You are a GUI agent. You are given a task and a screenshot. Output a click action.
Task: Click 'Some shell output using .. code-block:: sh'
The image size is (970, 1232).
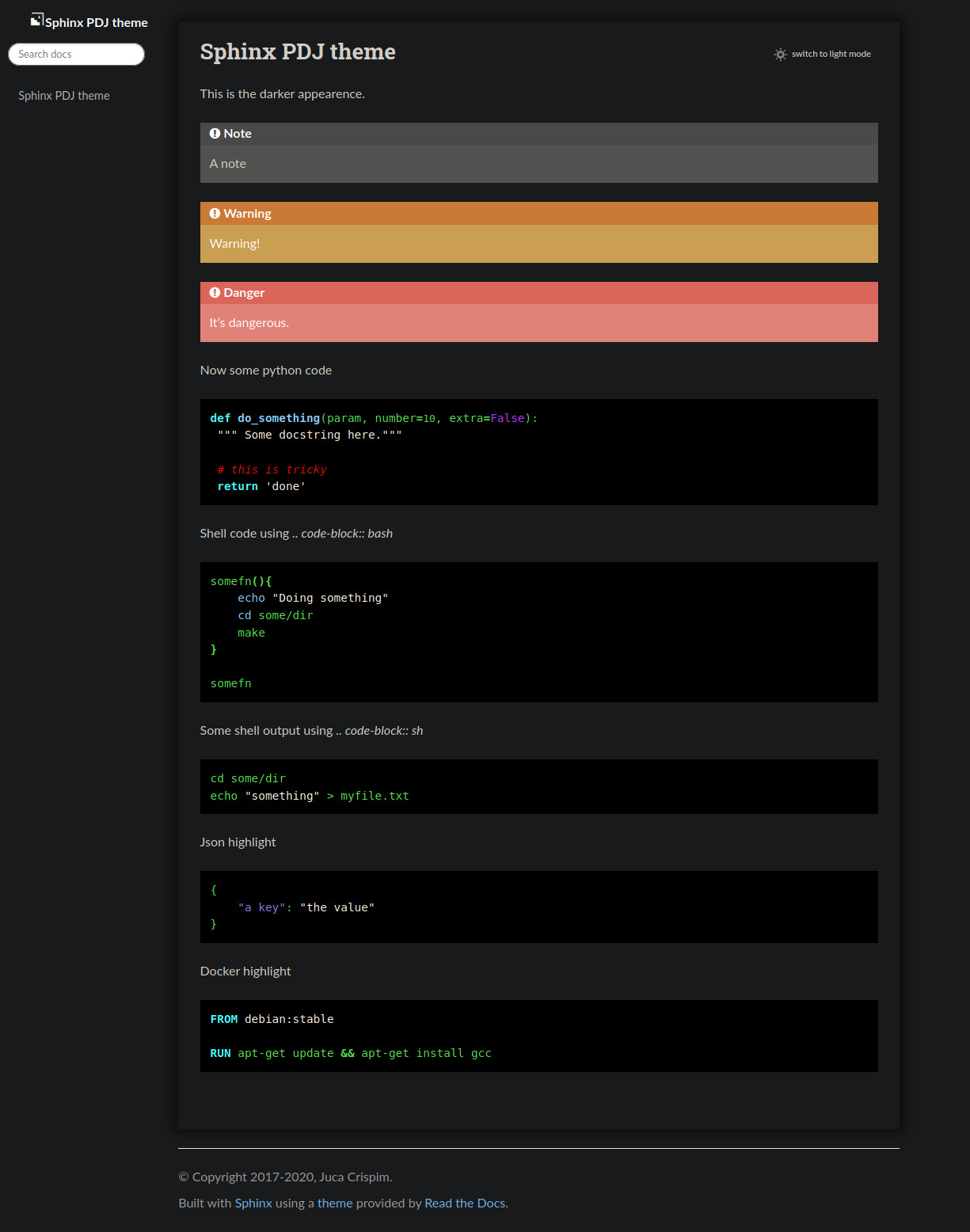pyautogui.click(x=312, y=731)
